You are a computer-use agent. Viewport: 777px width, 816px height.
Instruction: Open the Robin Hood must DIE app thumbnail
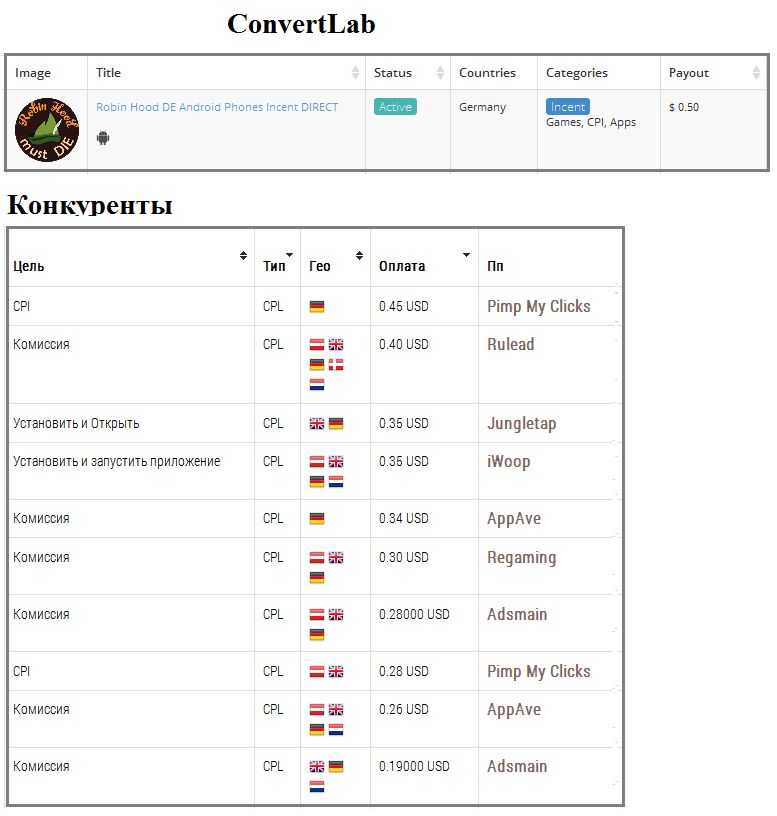(x=47, y=130)
